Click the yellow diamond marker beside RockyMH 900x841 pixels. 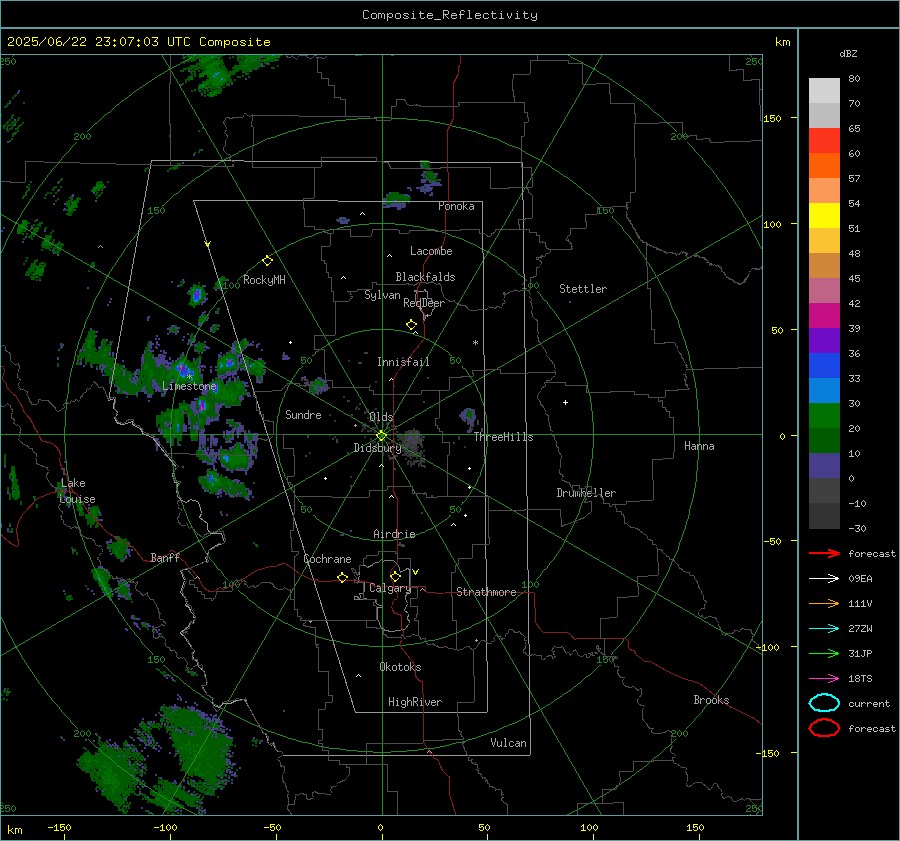tap(267, 261)
